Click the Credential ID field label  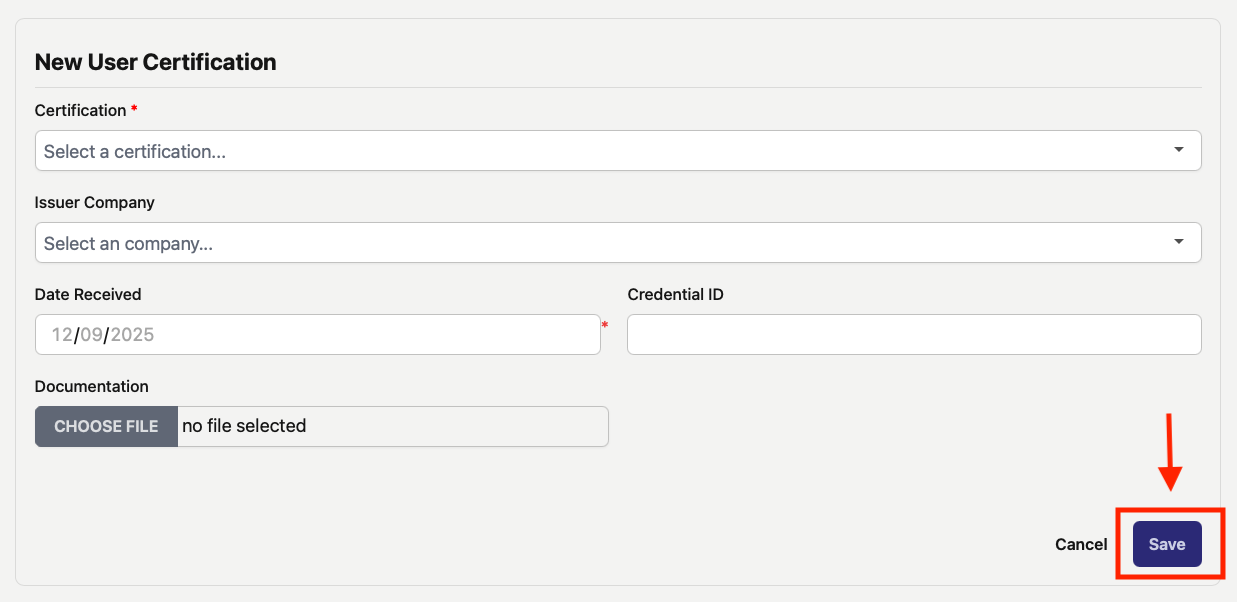[676, 294]
